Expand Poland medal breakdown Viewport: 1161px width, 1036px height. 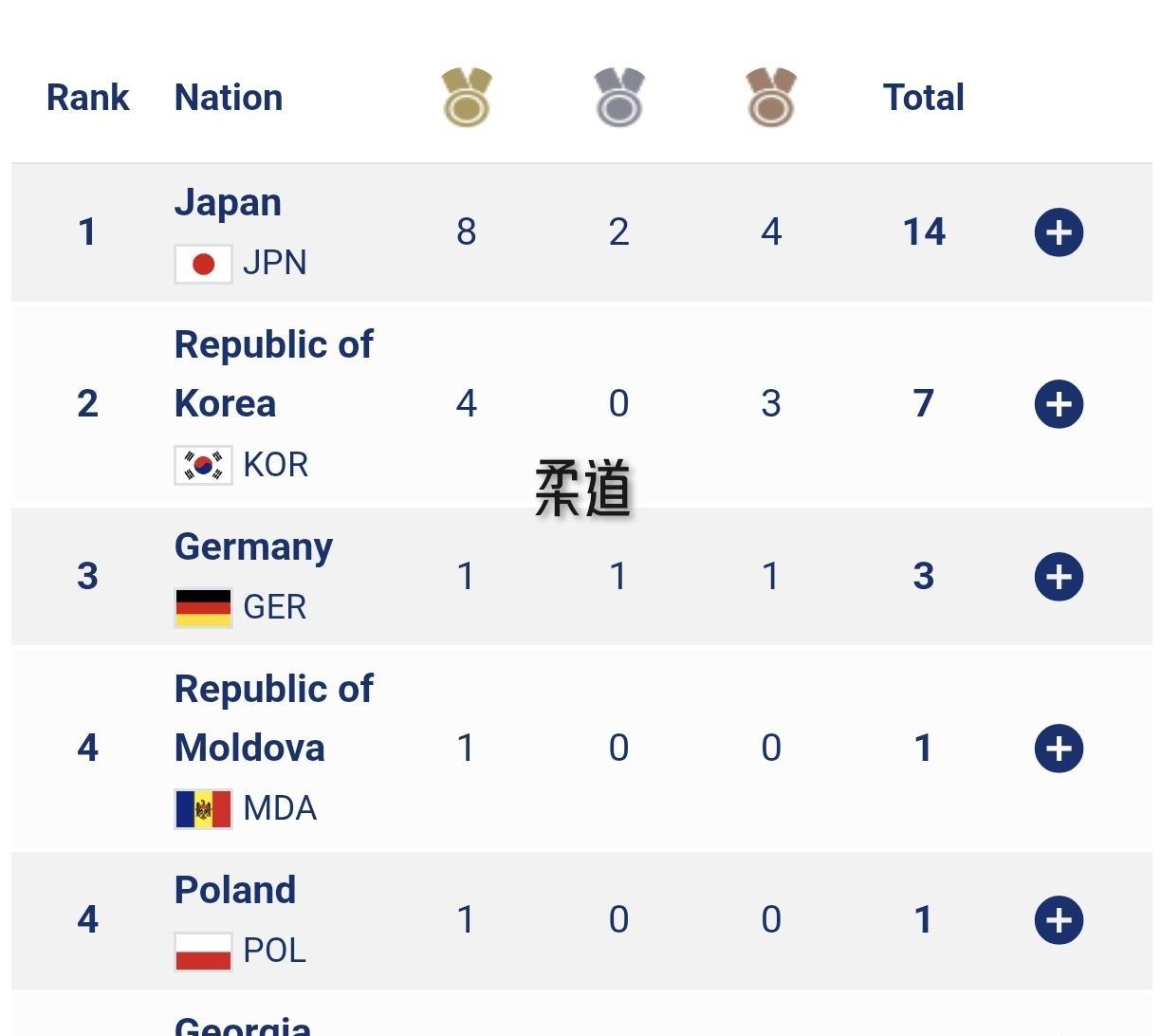[1059, 920]
